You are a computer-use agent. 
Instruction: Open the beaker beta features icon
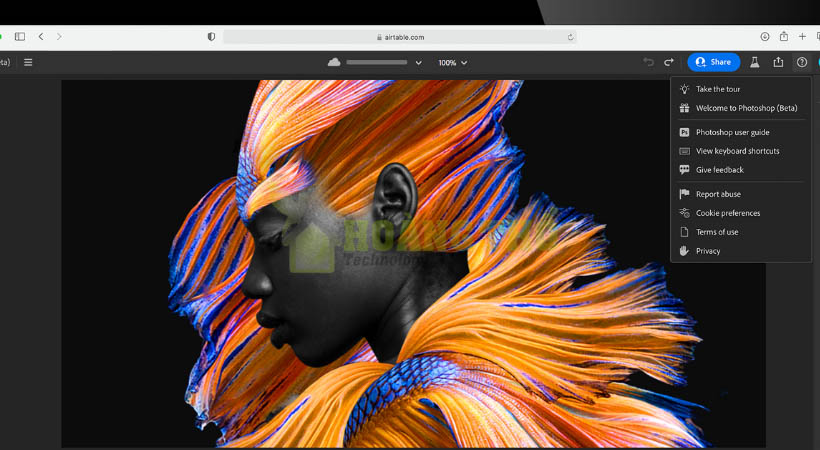point(755,62)
